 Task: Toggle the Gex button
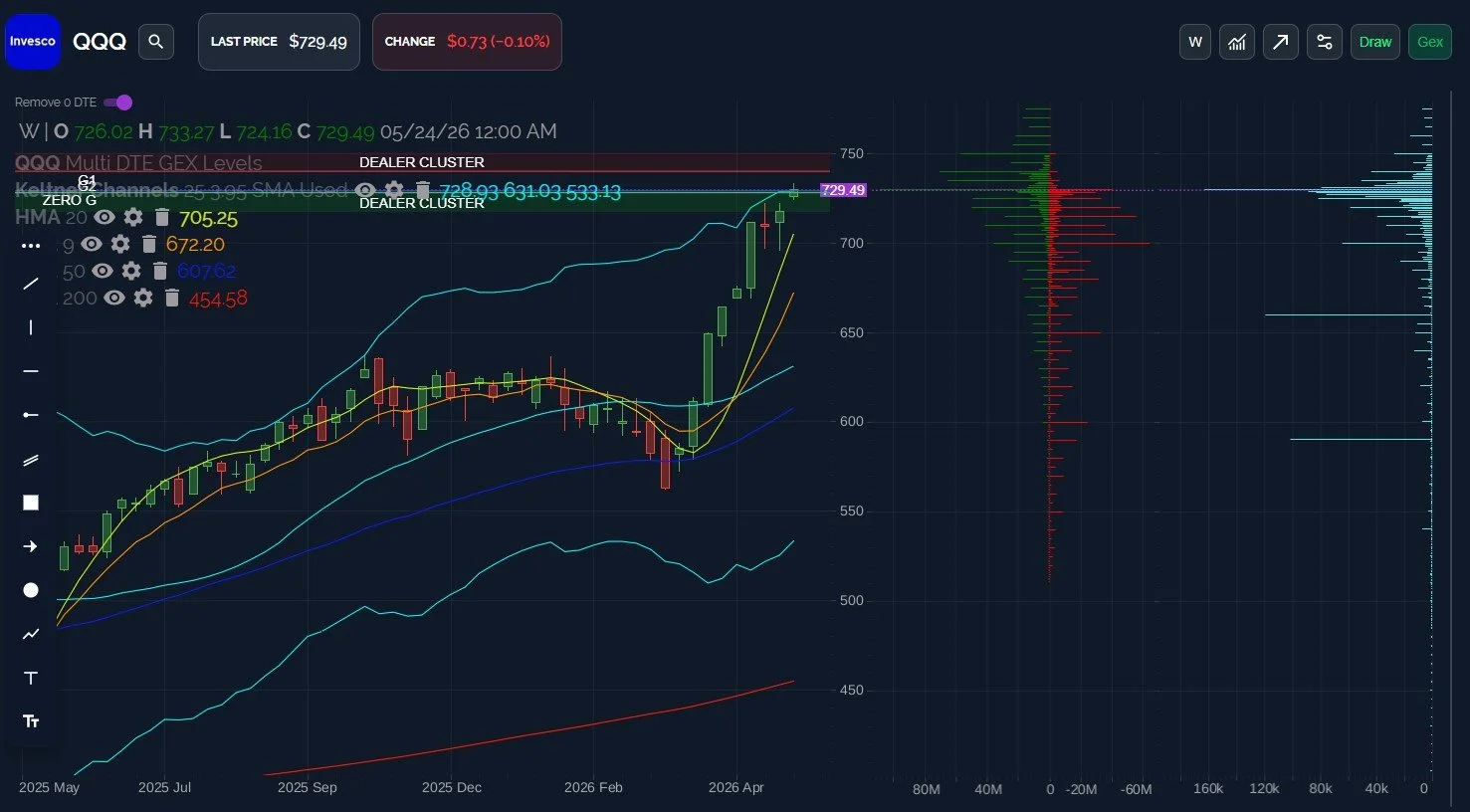1430,42
